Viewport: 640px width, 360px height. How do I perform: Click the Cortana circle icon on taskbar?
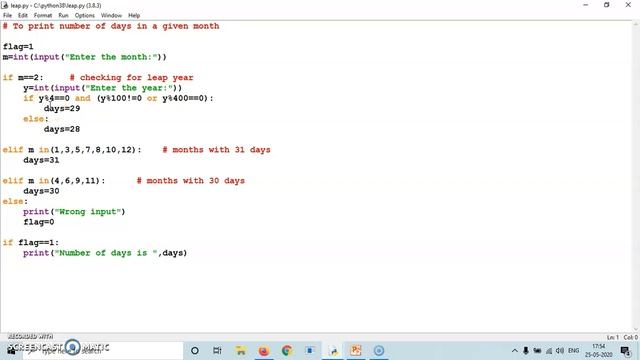[x=195, y=351]
